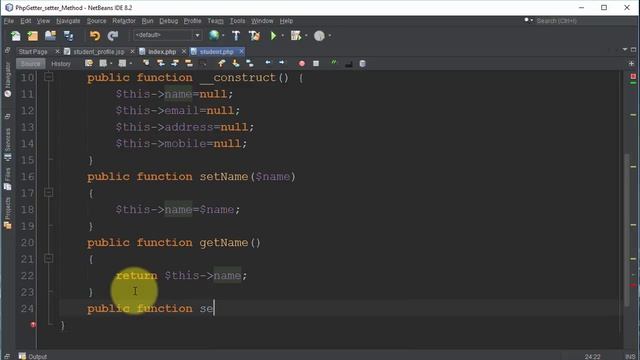This screenshot has height=360, width=640.
Task: Select the student.php tab
Action: (x=217, y=52)
